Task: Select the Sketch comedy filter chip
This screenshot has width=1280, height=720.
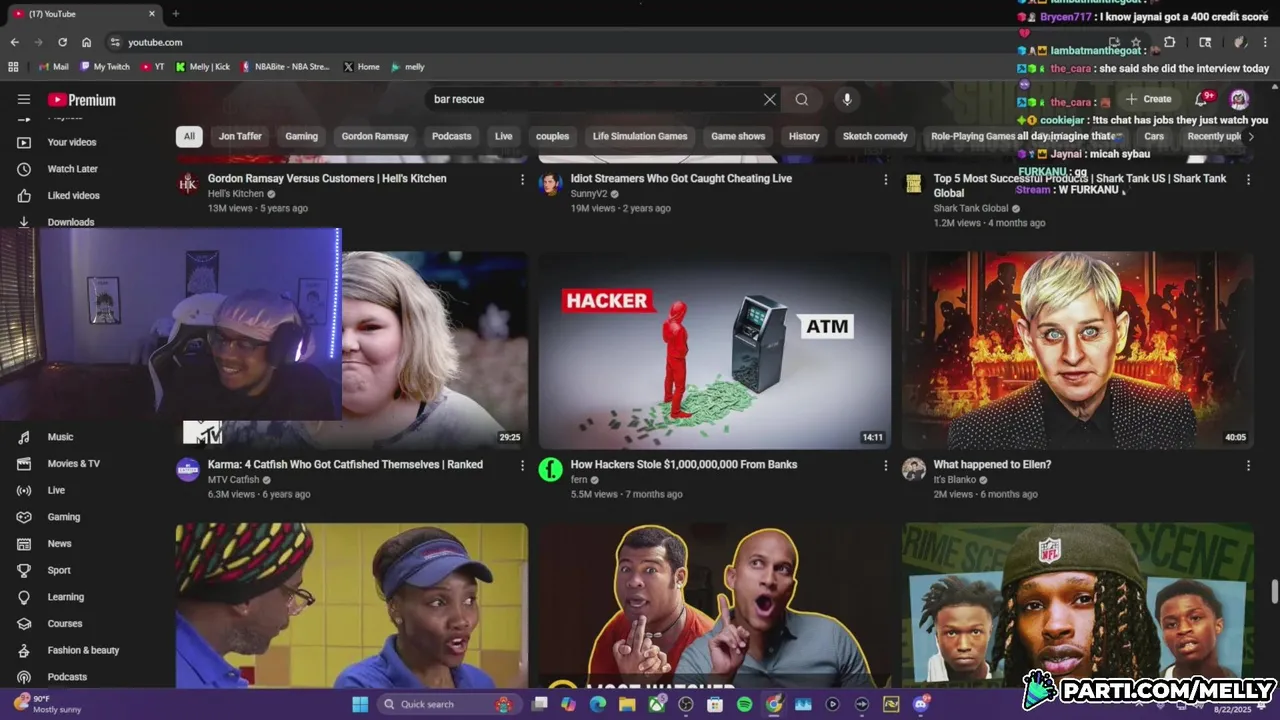Action: click(875, 136)
